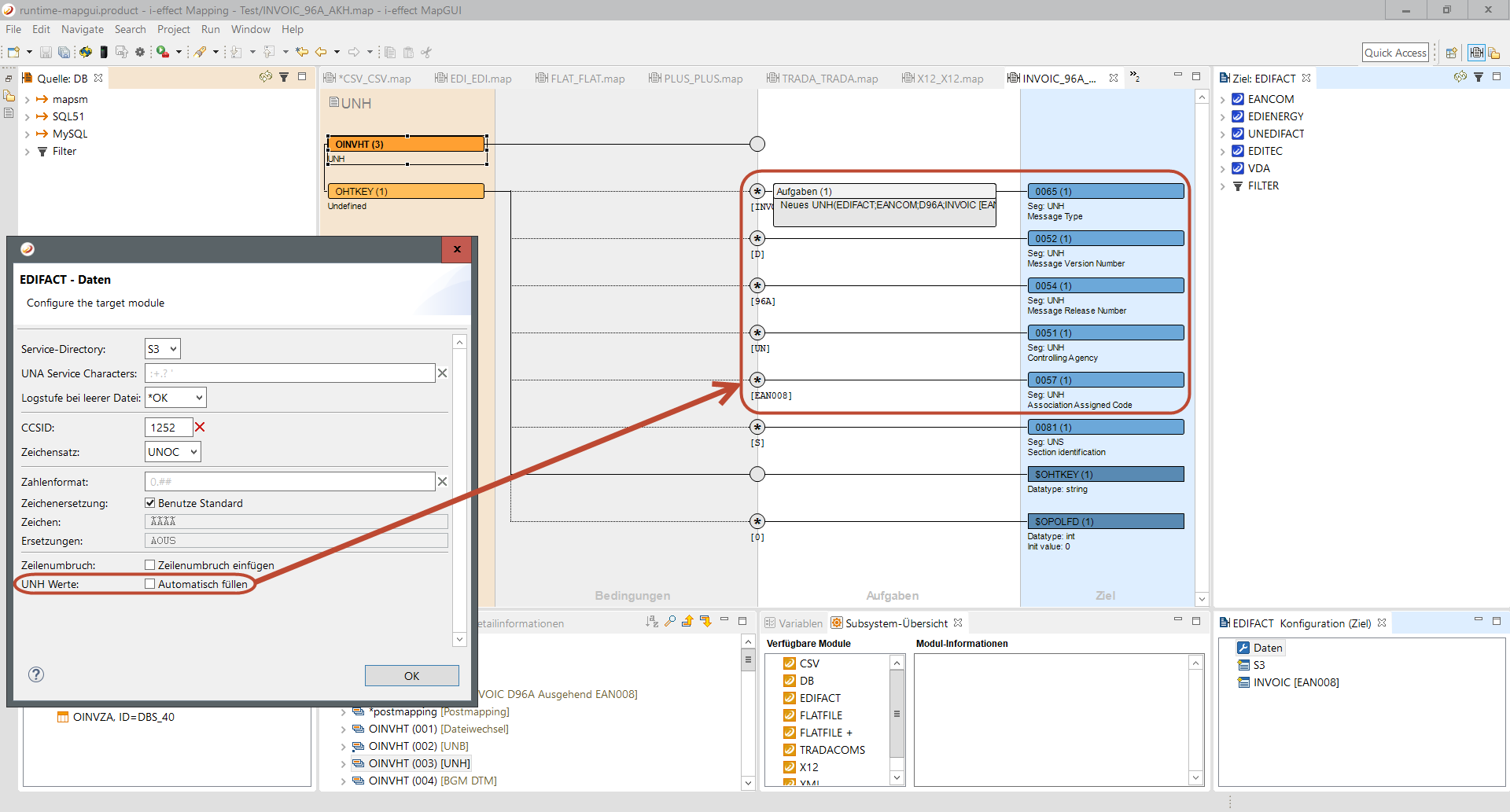Check the Zeilenumbruch einfügen checkbox
This screenshot has height=812, width=1510.
tap(150, 565)
